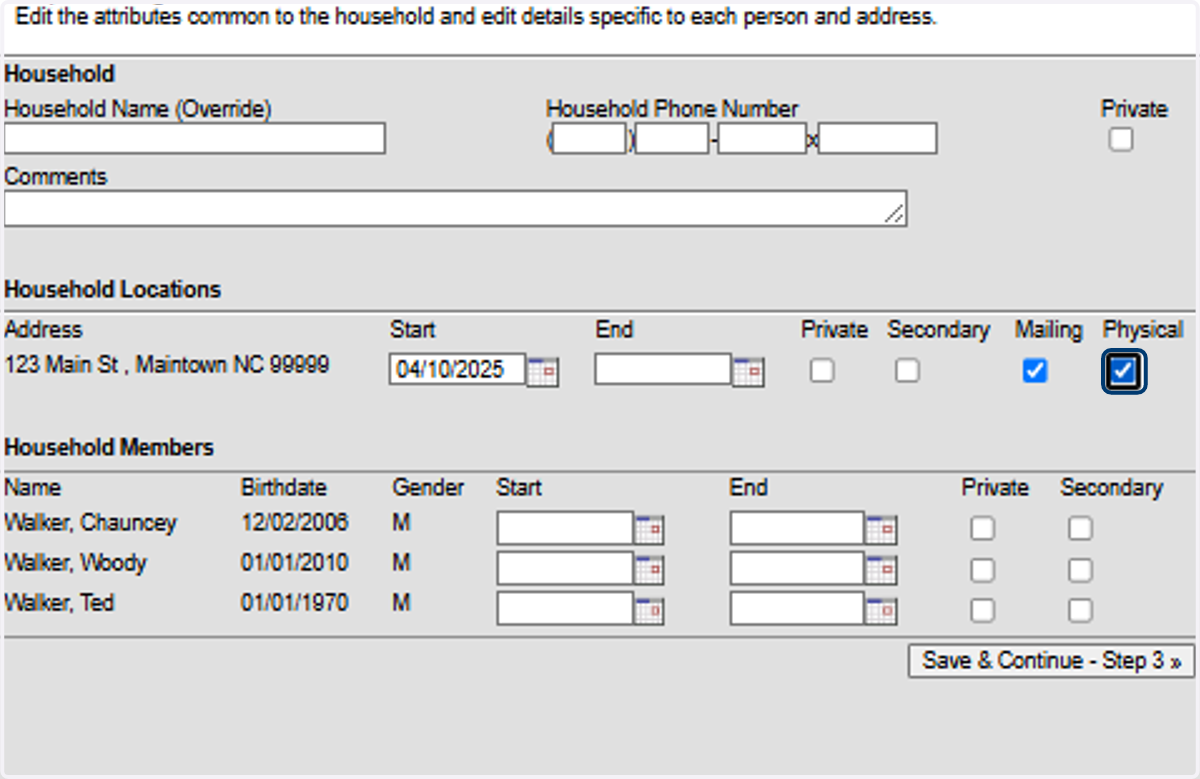This screenshot has width=1200, height=779.
Task: Click the Household Locations heading
Action: coord(112,289)
